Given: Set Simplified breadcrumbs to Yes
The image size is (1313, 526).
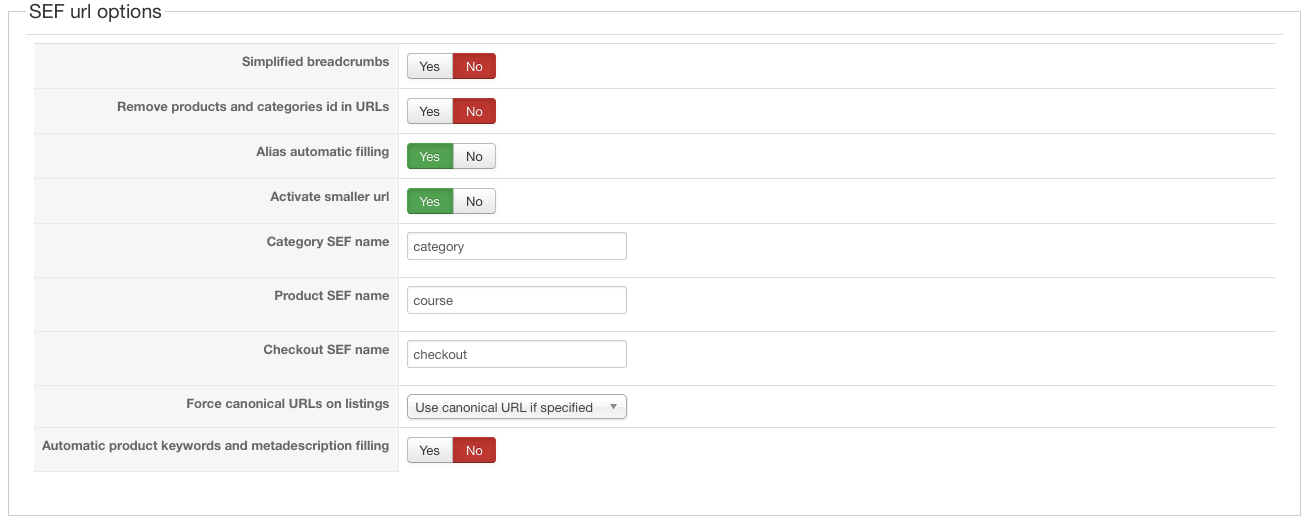Looking at the screenshot, I should coord(430,67).
